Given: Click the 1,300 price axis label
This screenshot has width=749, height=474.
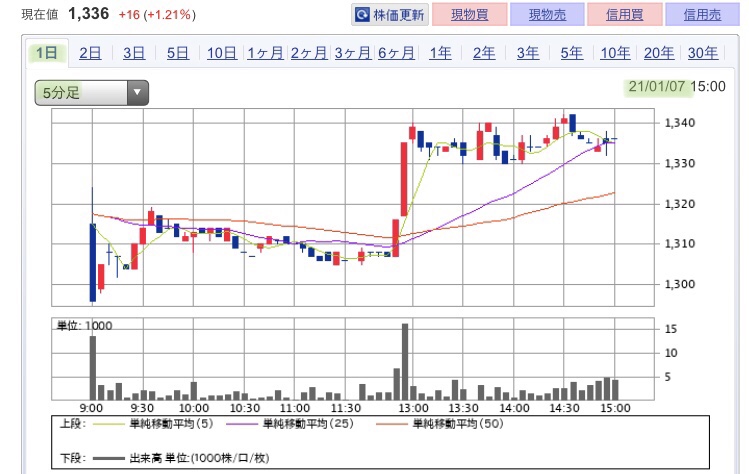Looking at the screenshot, I should 680,284.
